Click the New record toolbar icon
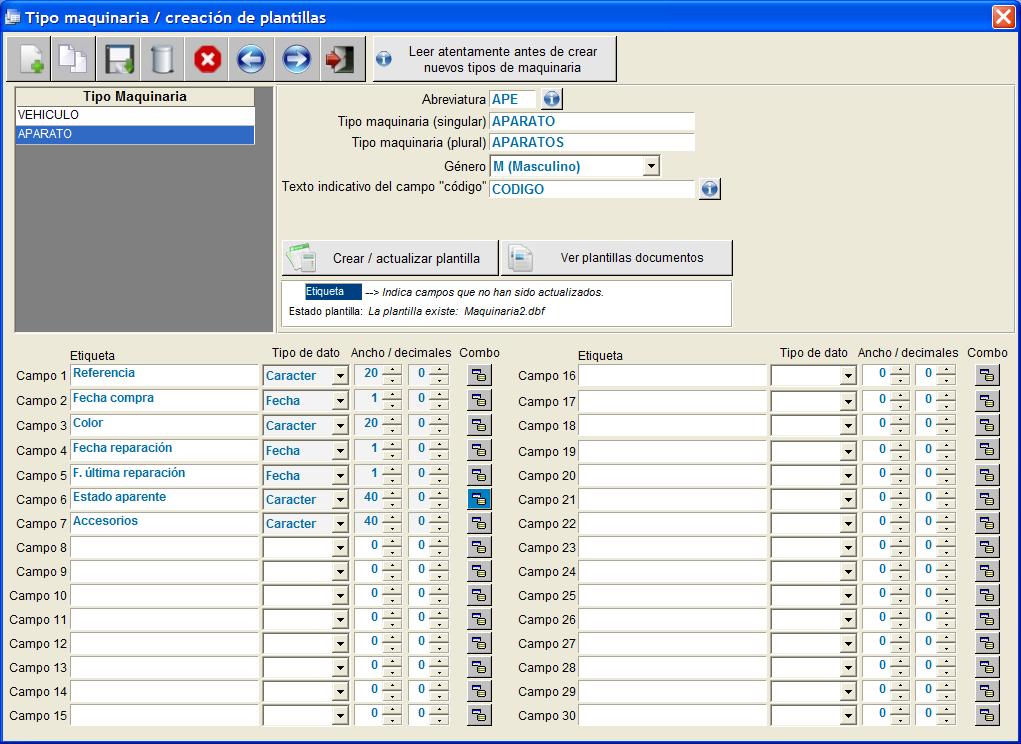The height and width of the screenshot is (744, 1021). pos(29,59)
